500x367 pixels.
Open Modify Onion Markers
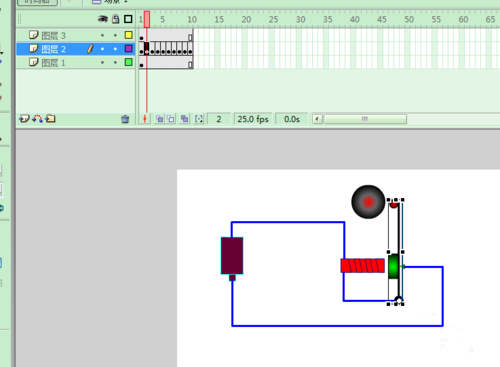[x=199, y=119]
